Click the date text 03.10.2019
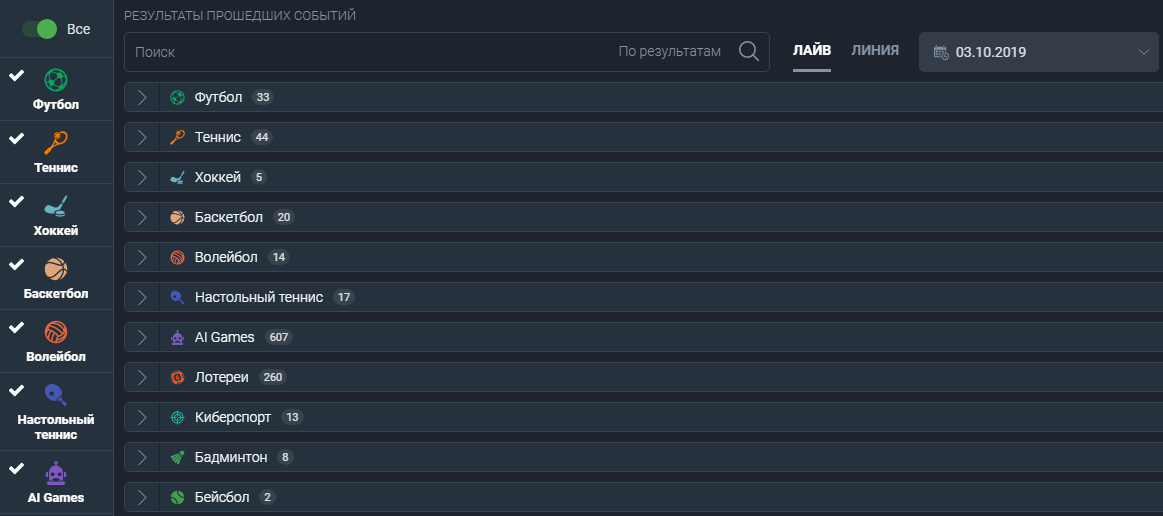 [991, 53]
